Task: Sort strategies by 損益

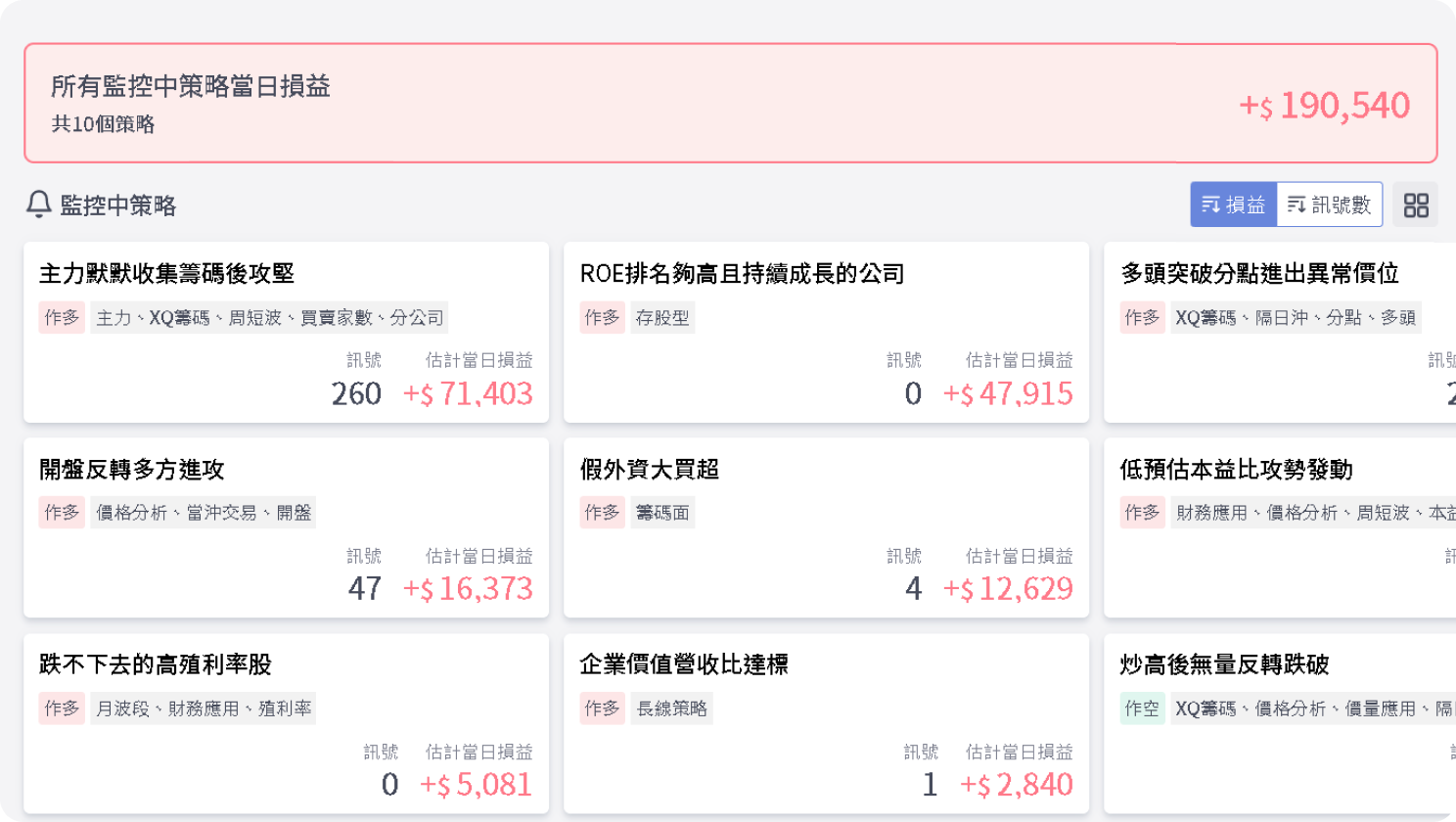Action: 1234,205
